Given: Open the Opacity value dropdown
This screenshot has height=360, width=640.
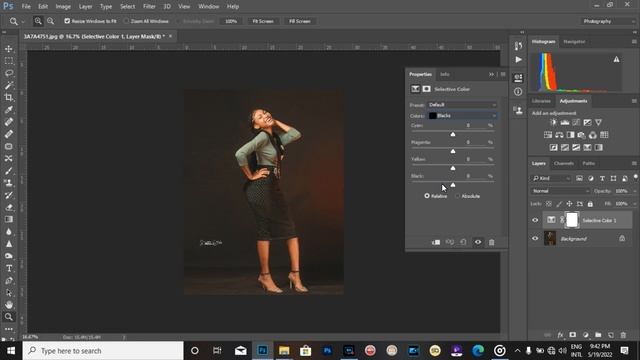Looking at the screenshot, I should pyautogui.click(x=634, y=191).
